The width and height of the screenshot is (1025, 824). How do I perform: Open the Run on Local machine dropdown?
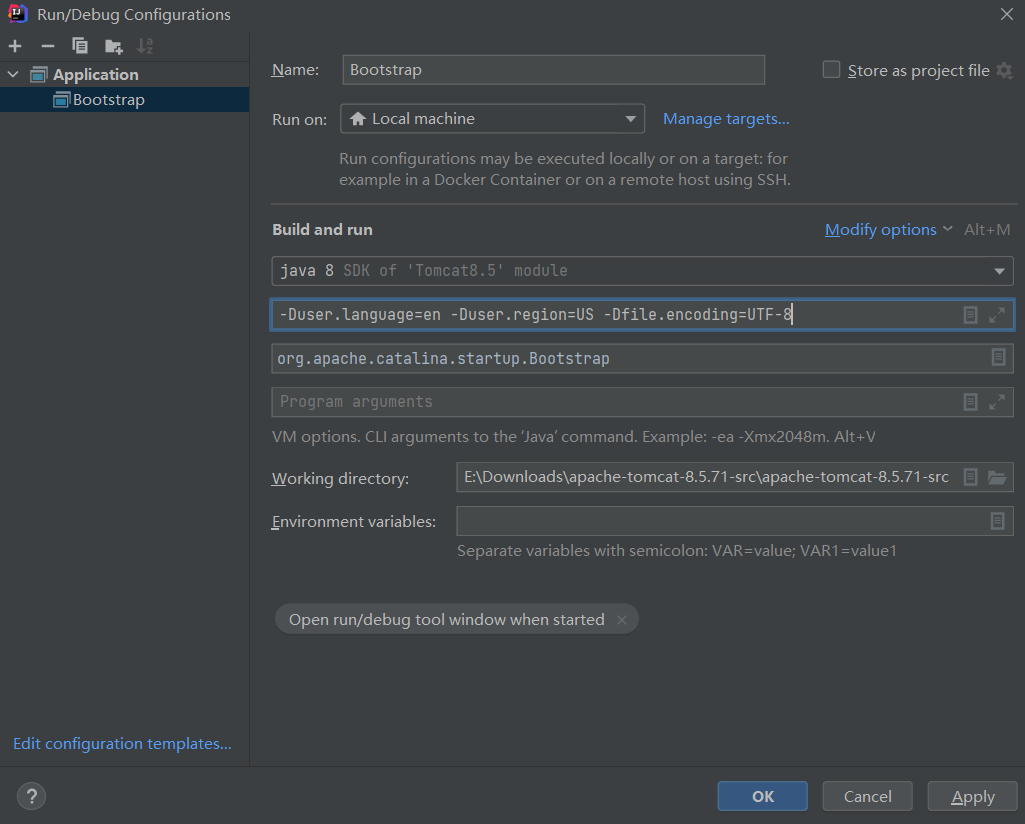click(492, 119)
